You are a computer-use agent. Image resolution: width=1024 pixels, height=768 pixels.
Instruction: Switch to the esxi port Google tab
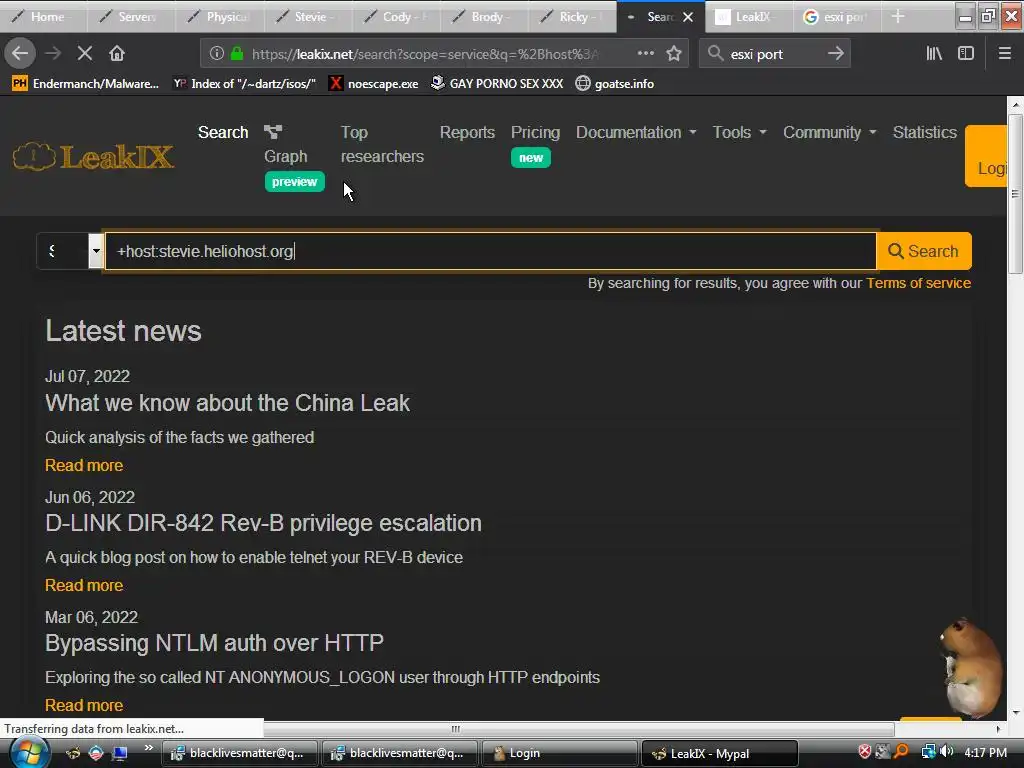pos(838,16)
